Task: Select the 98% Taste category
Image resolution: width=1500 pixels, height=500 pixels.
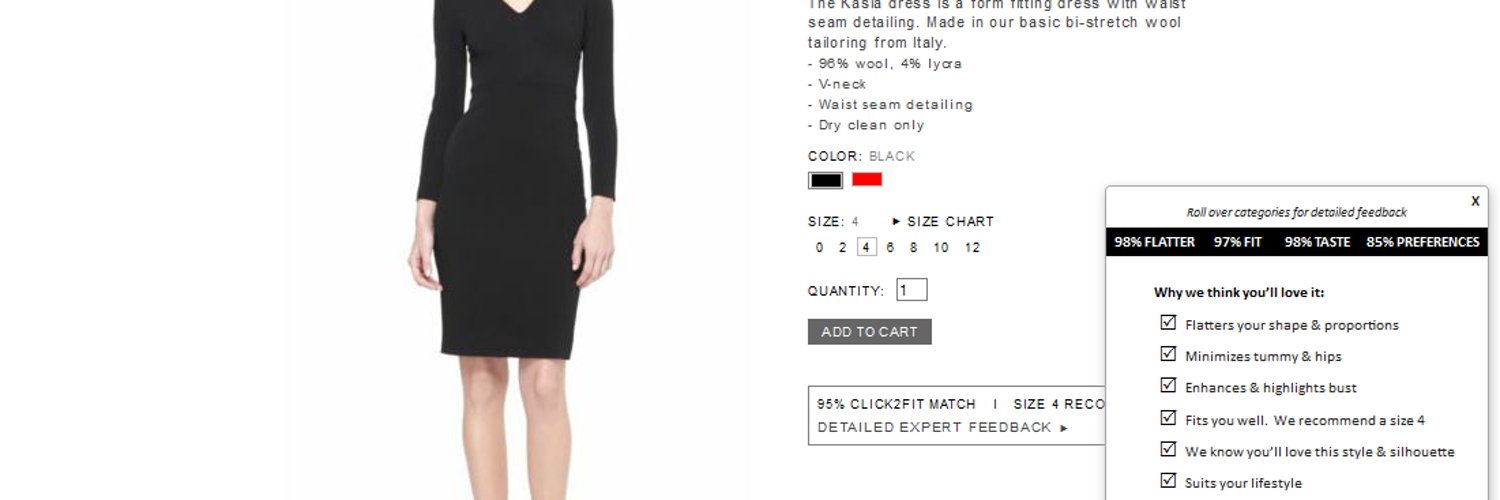Action: tap(1317, 242)
